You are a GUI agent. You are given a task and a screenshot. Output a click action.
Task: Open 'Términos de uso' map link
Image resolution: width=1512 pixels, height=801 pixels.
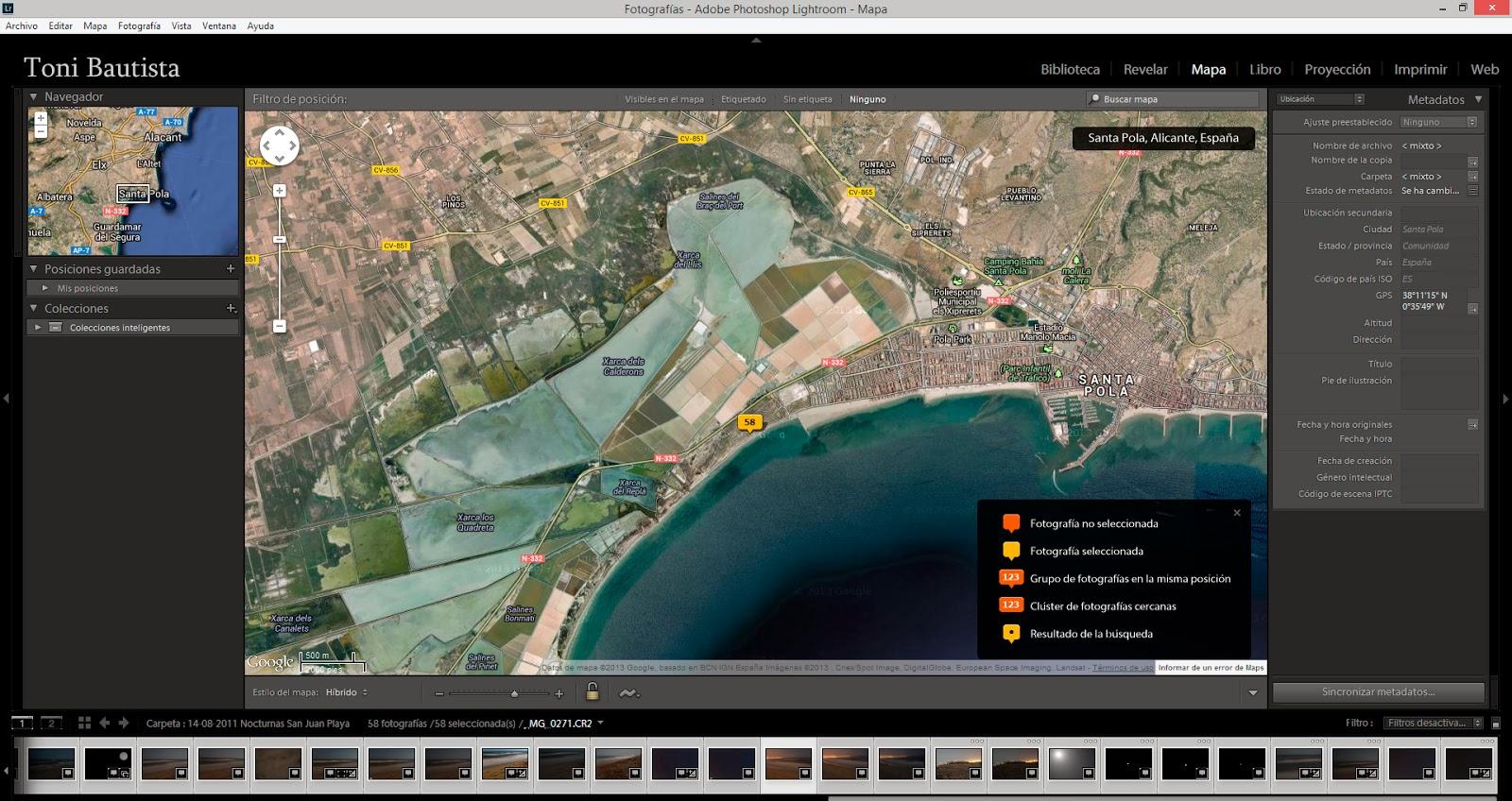coord(1123,668)
